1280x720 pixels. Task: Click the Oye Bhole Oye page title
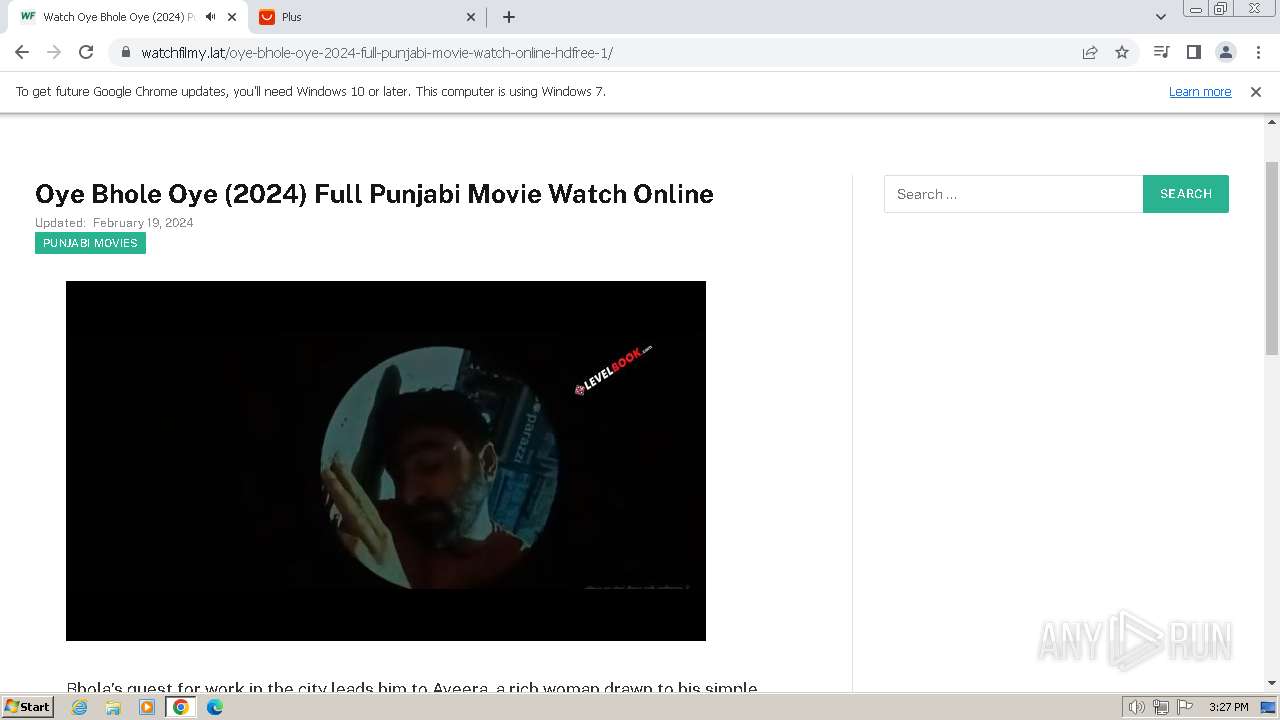click(374, 194)
